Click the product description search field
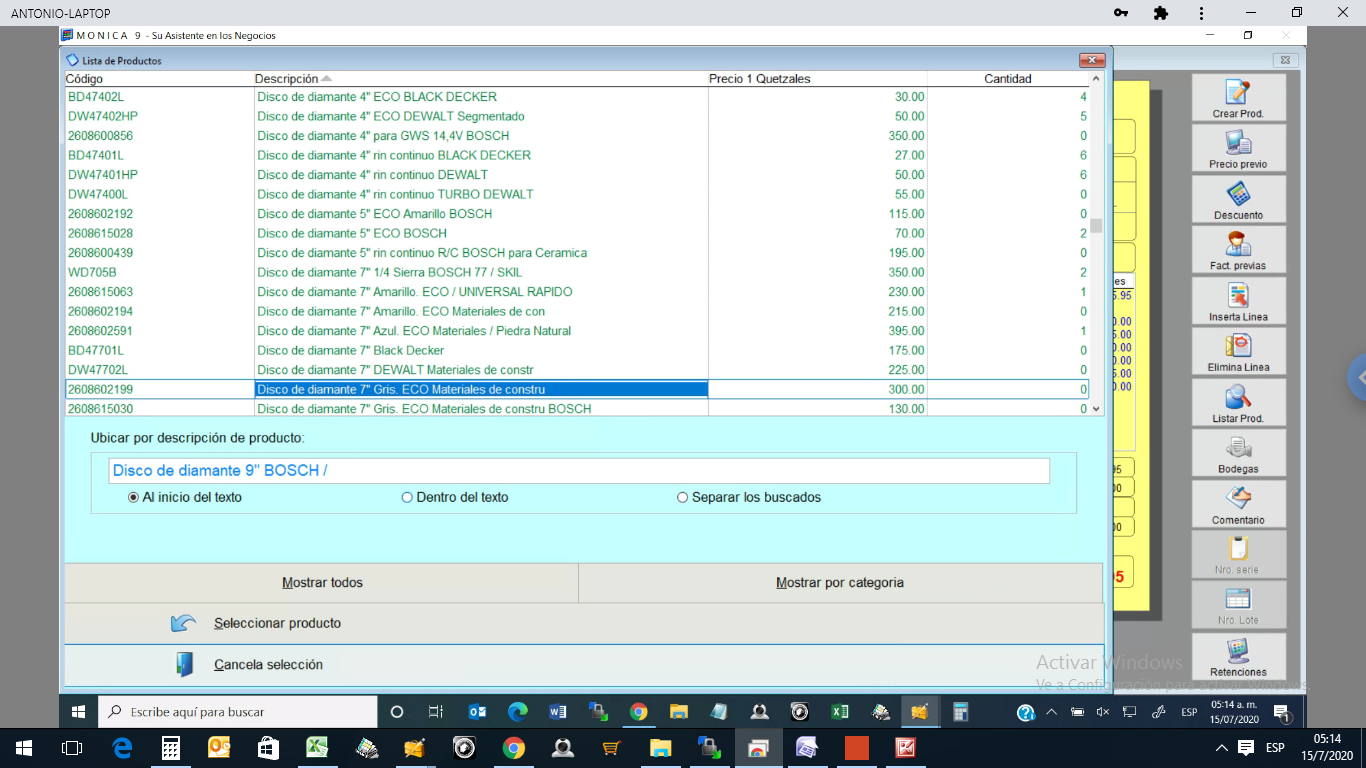 [578, 471]
